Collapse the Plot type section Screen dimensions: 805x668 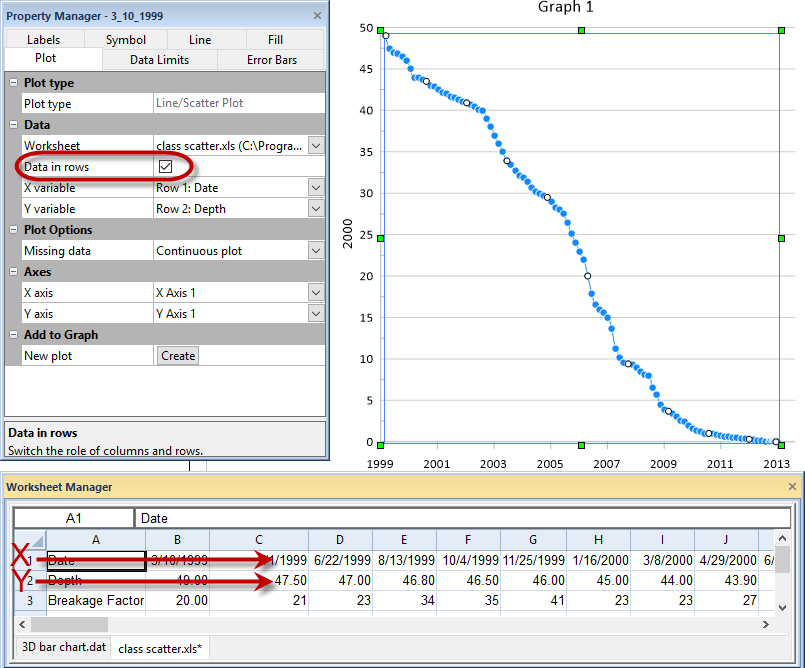click(x=14, y=83)
